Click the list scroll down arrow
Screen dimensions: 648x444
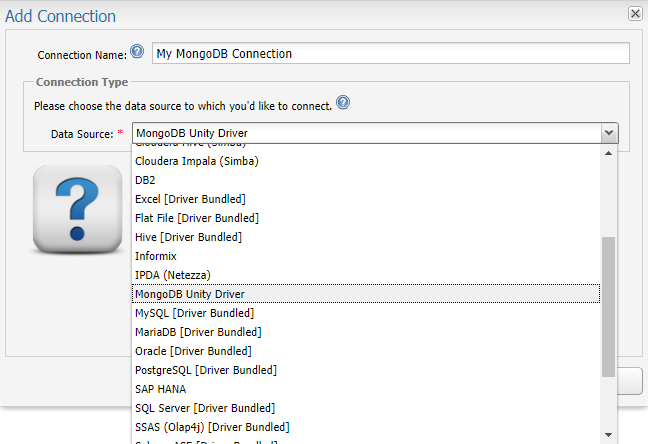tap(608, 434)
